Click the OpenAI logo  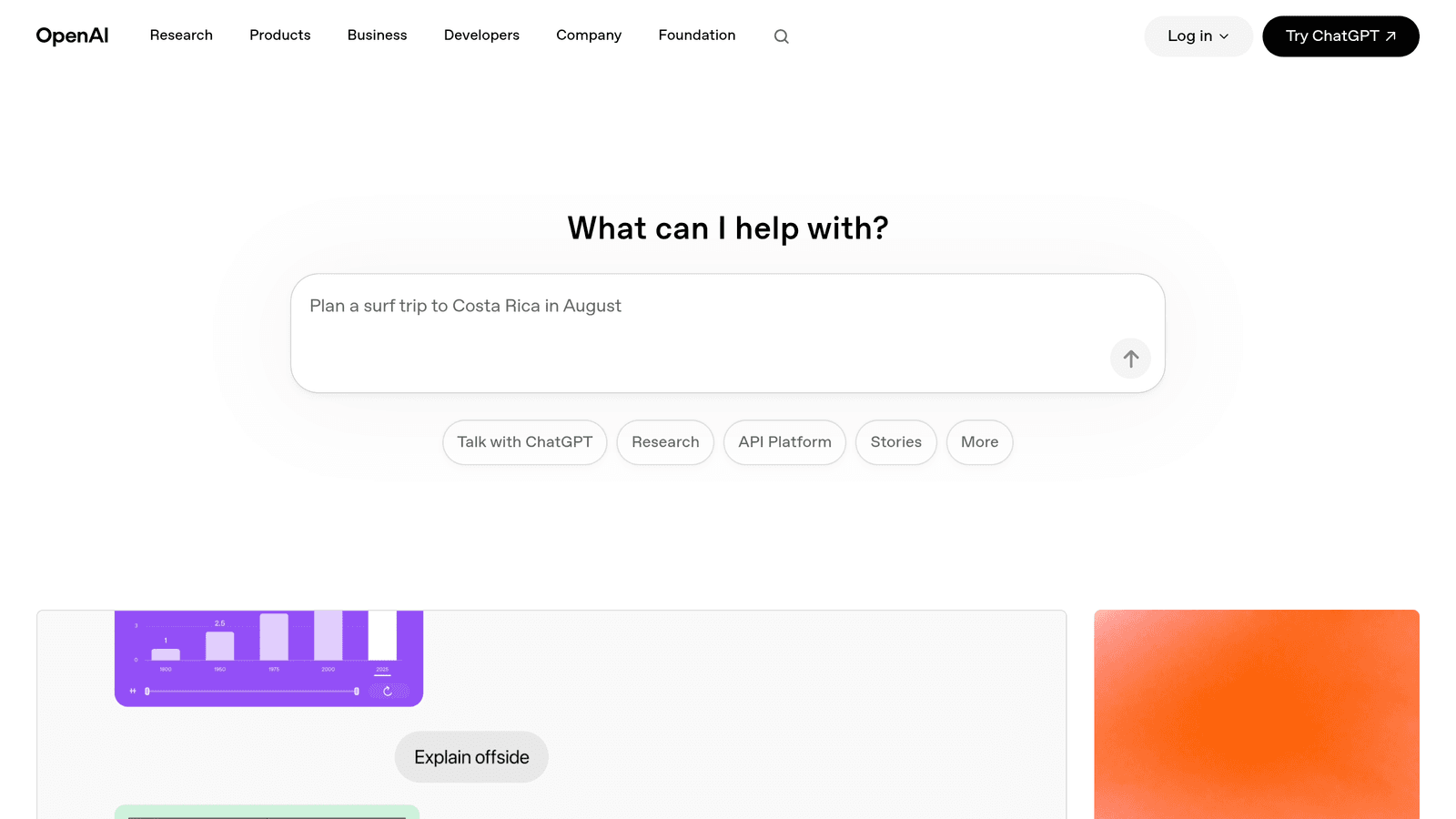[72, 35]
